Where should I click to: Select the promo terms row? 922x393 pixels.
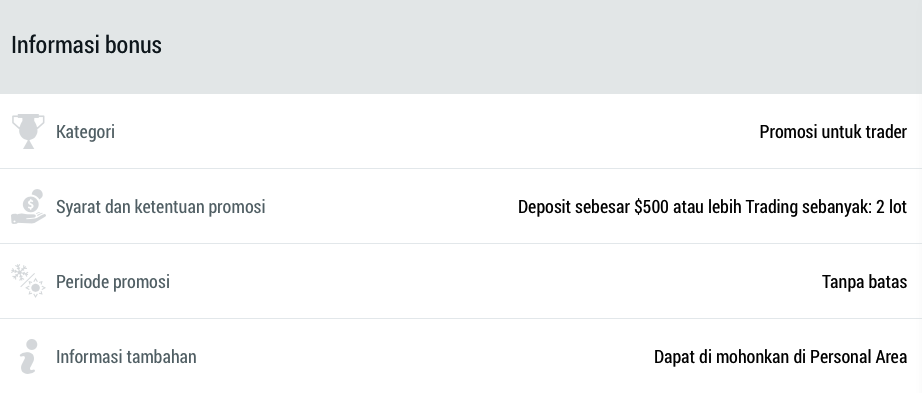[461, 207]
